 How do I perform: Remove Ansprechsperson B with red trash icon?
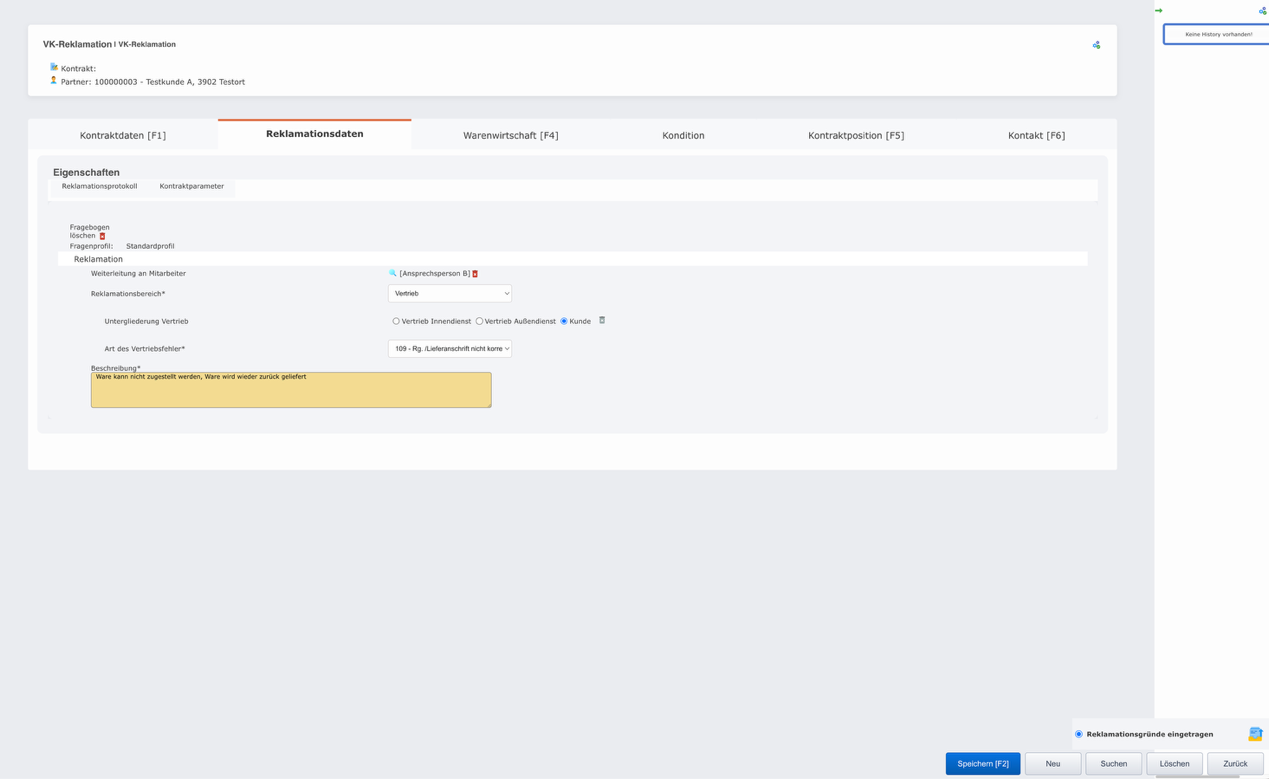[475, 274]
